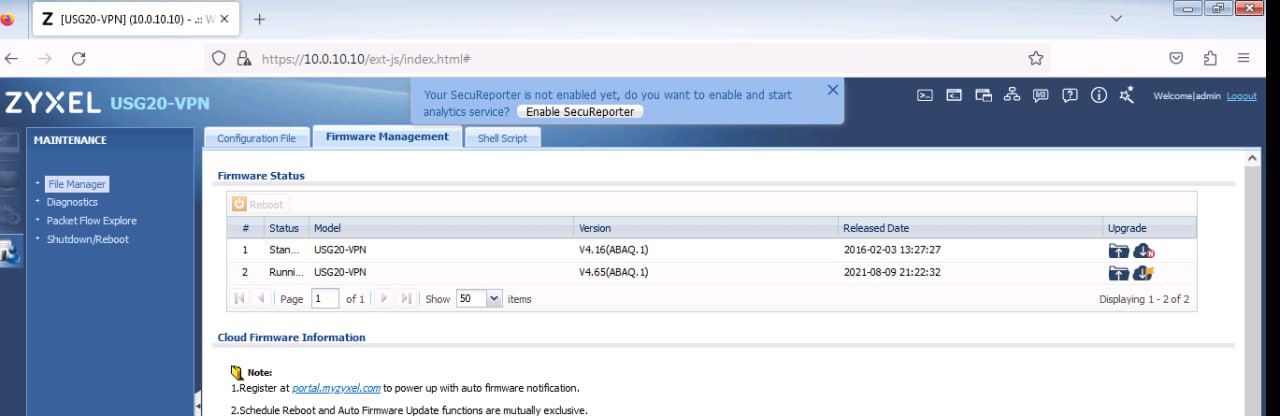This screenshot has height=416, width=1280.
Task: Open the tracking protection shield icon
Action: coord(219,59)
